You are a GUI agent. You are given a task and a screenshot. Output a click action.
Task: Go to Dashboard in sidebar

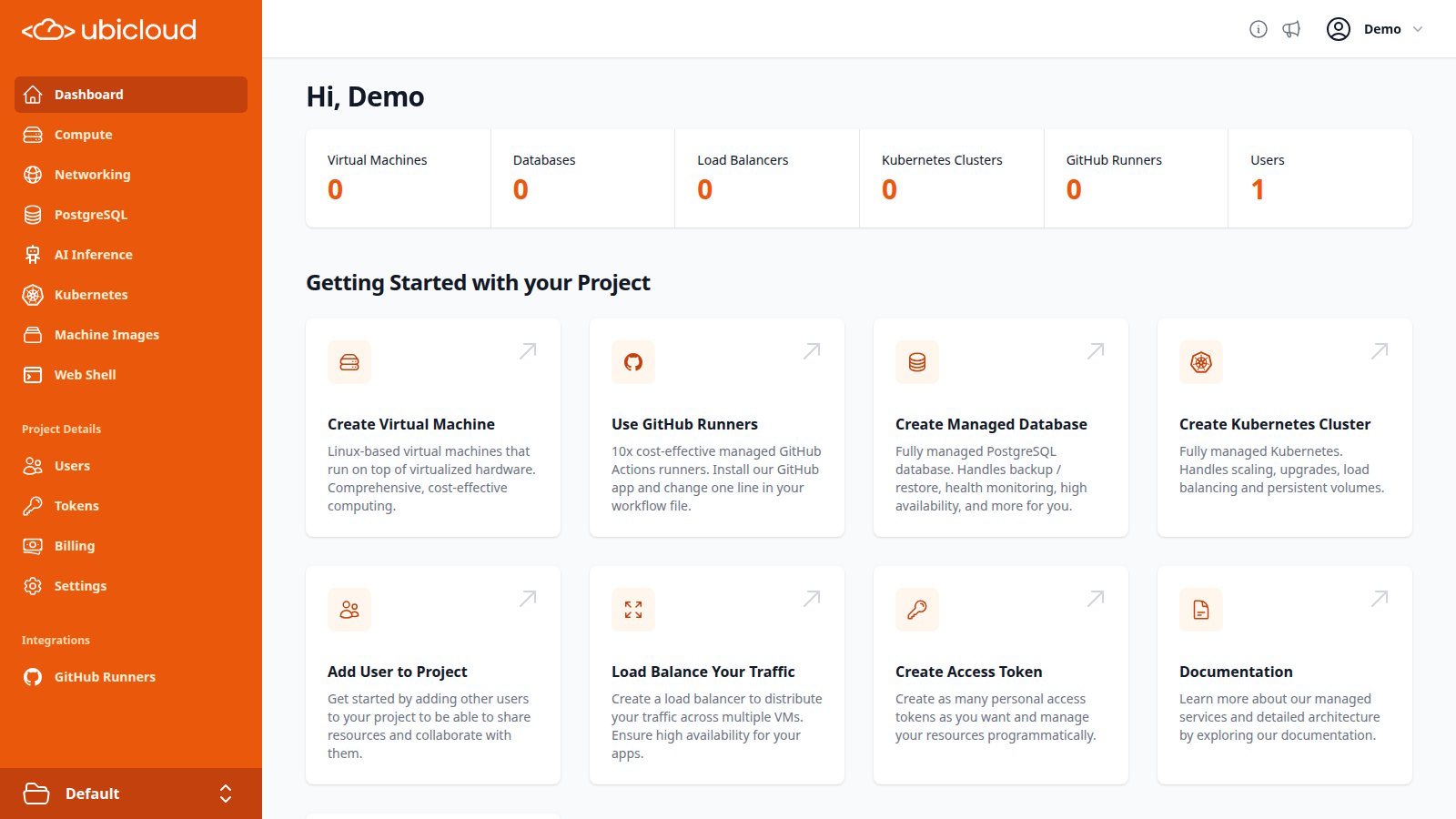(x=131, y=95)
